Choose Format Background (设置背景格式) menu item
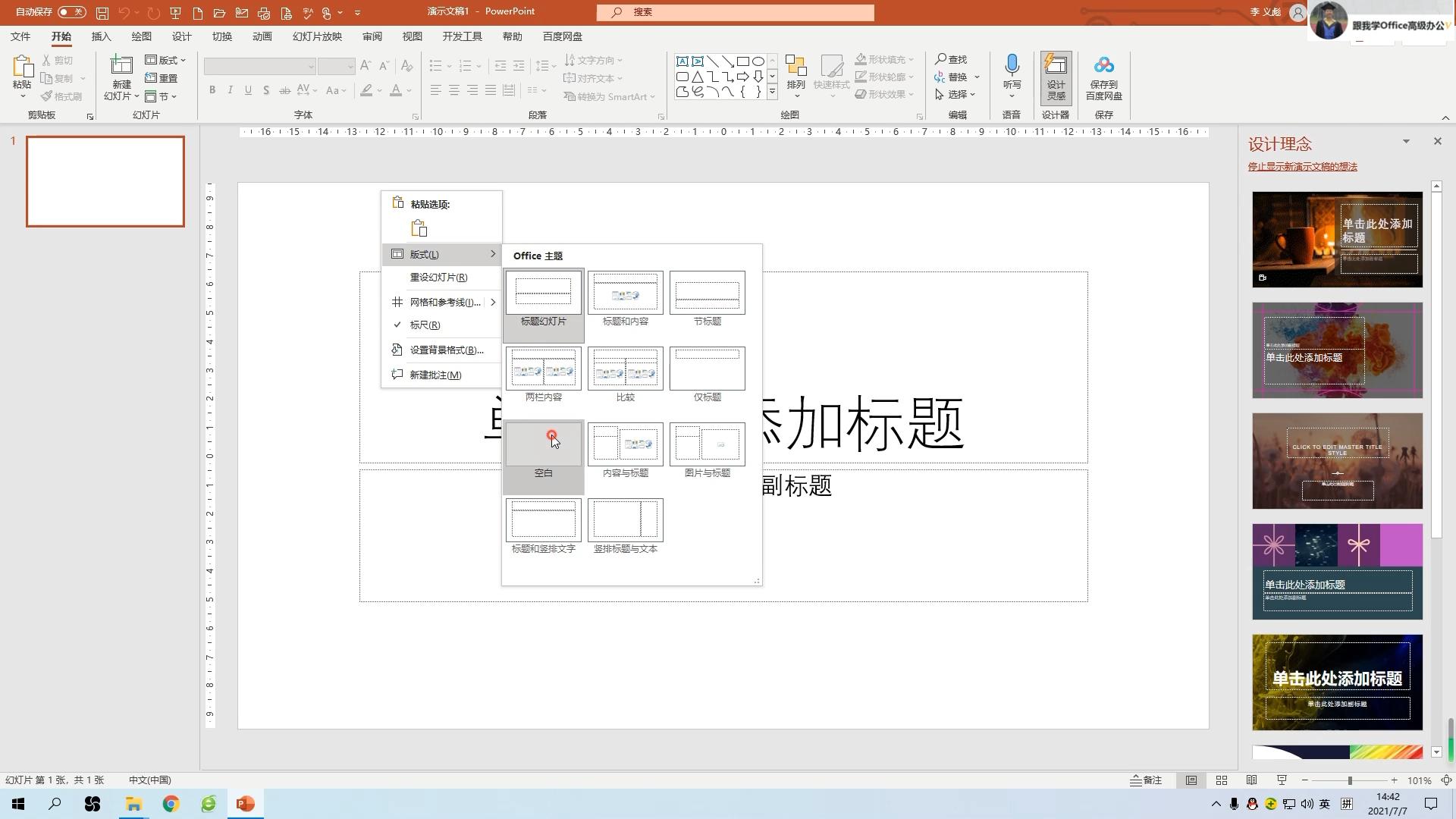 [x=446, y=350]
